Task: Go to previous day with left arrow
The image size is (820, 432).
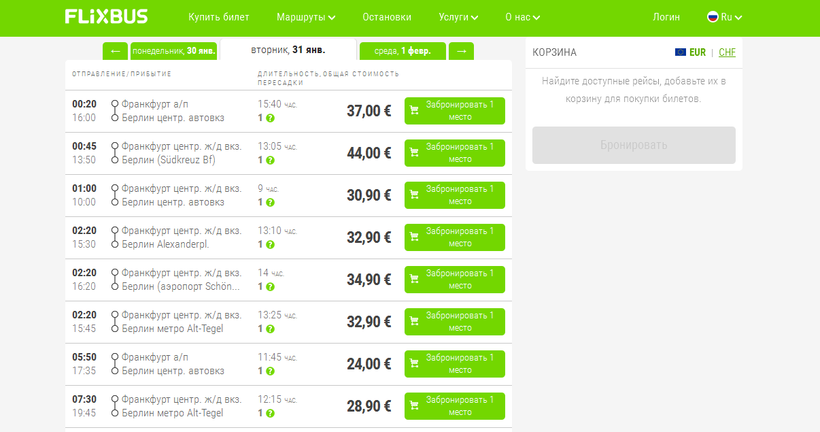Action: 115,51
